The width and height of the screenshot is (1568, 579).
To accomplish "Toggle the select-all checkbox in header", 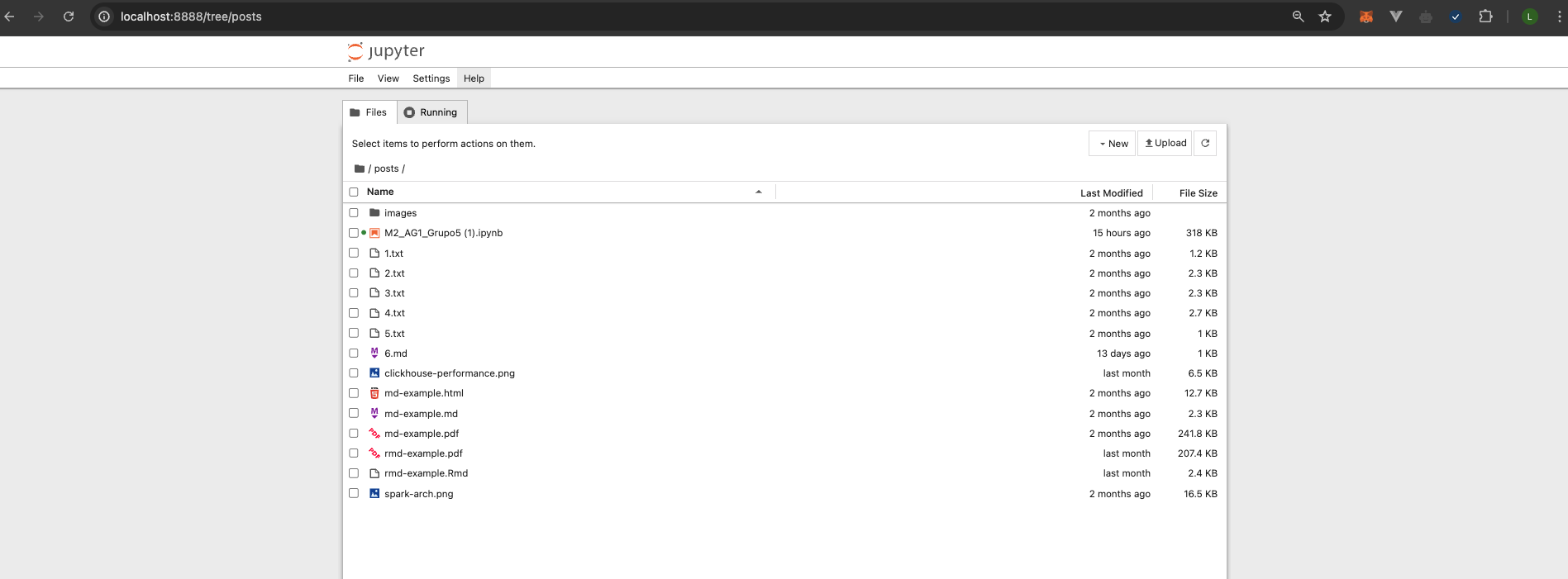I will tap(354, 192).
